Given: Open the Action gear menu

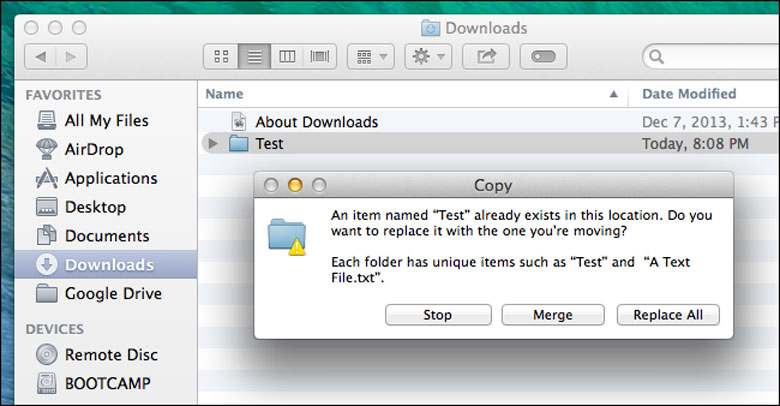Looking at the screenshot, I should coord(428,56).
